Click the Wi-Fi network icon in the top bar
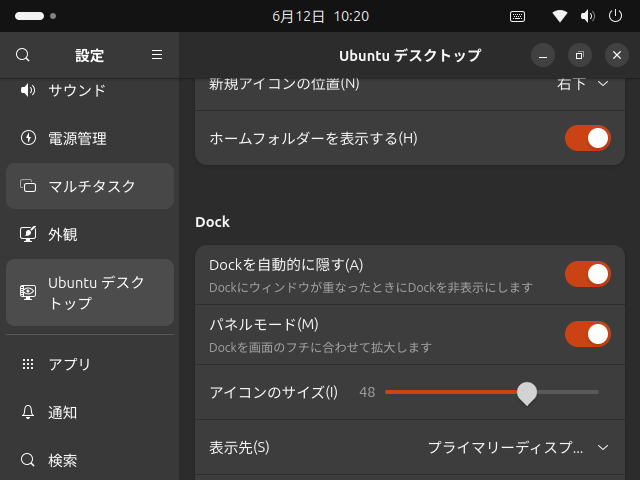This screenshot has width=640, height=480. coord(560,16)
